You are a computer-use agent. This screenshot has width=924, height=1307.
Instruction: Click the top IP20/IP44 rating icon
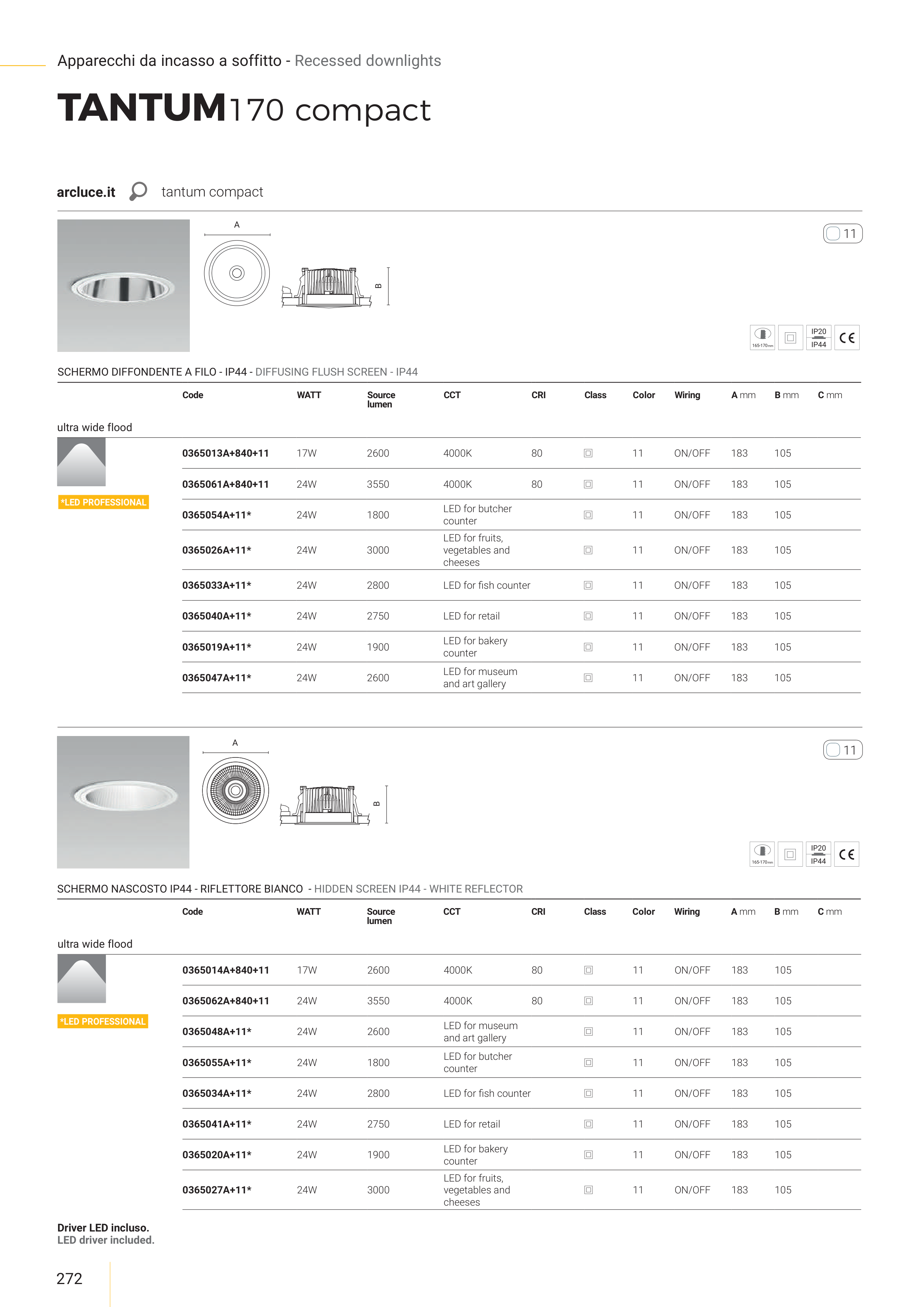point(818,337)
